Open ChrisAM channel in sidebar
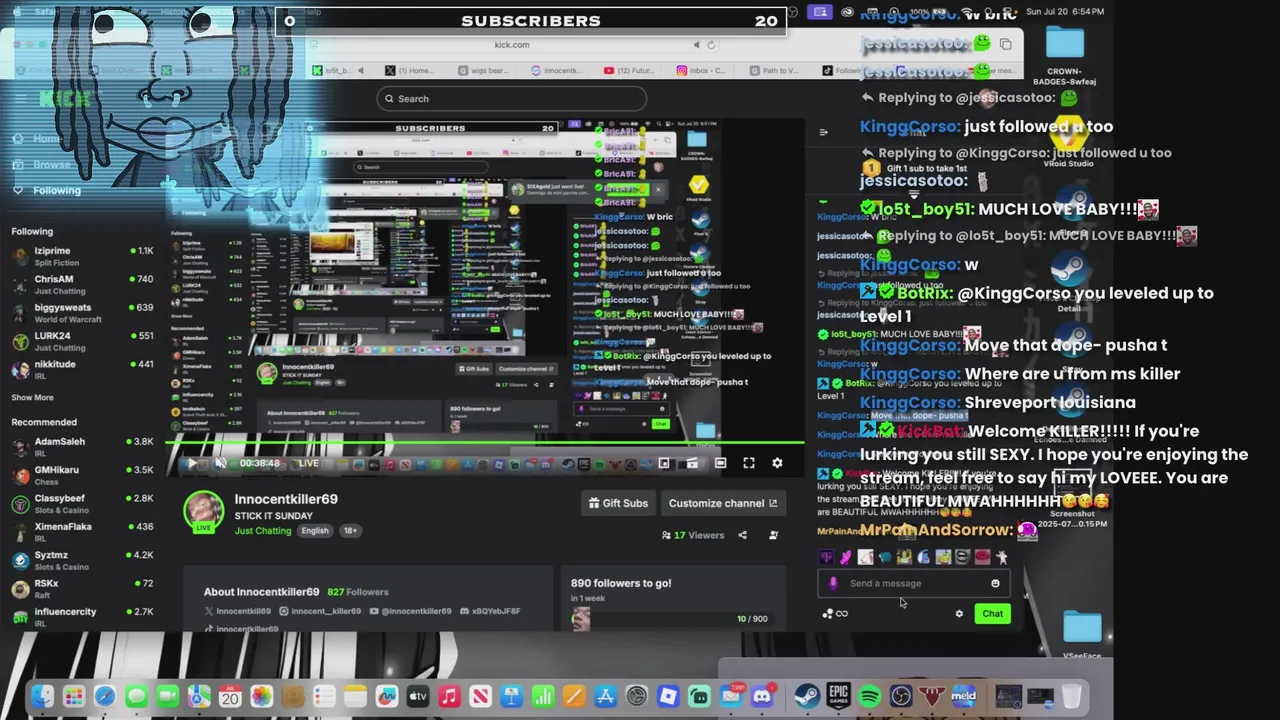Image resolution: width=1280 pixels, height=720 pixels. (x=82, y=284)
